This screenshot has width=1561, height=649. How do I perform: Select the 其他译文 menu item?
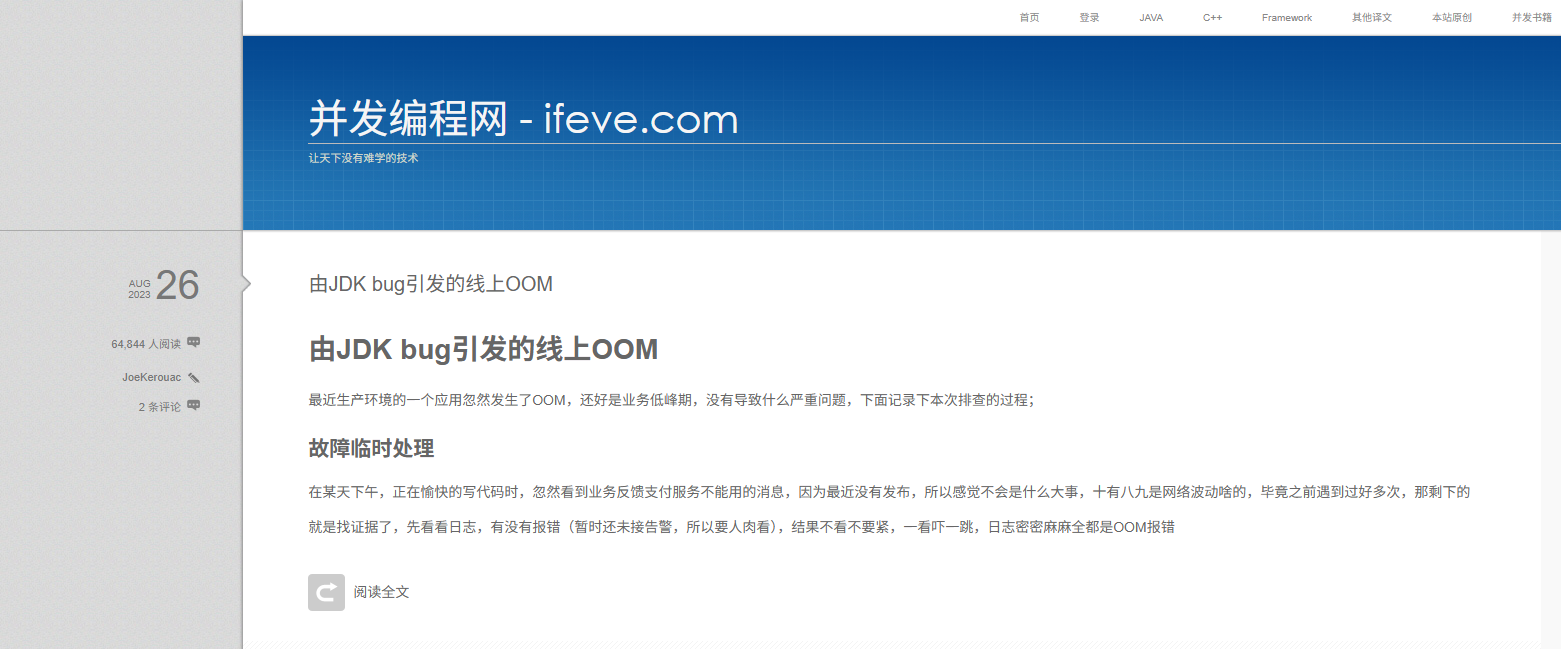(1372, 18)
